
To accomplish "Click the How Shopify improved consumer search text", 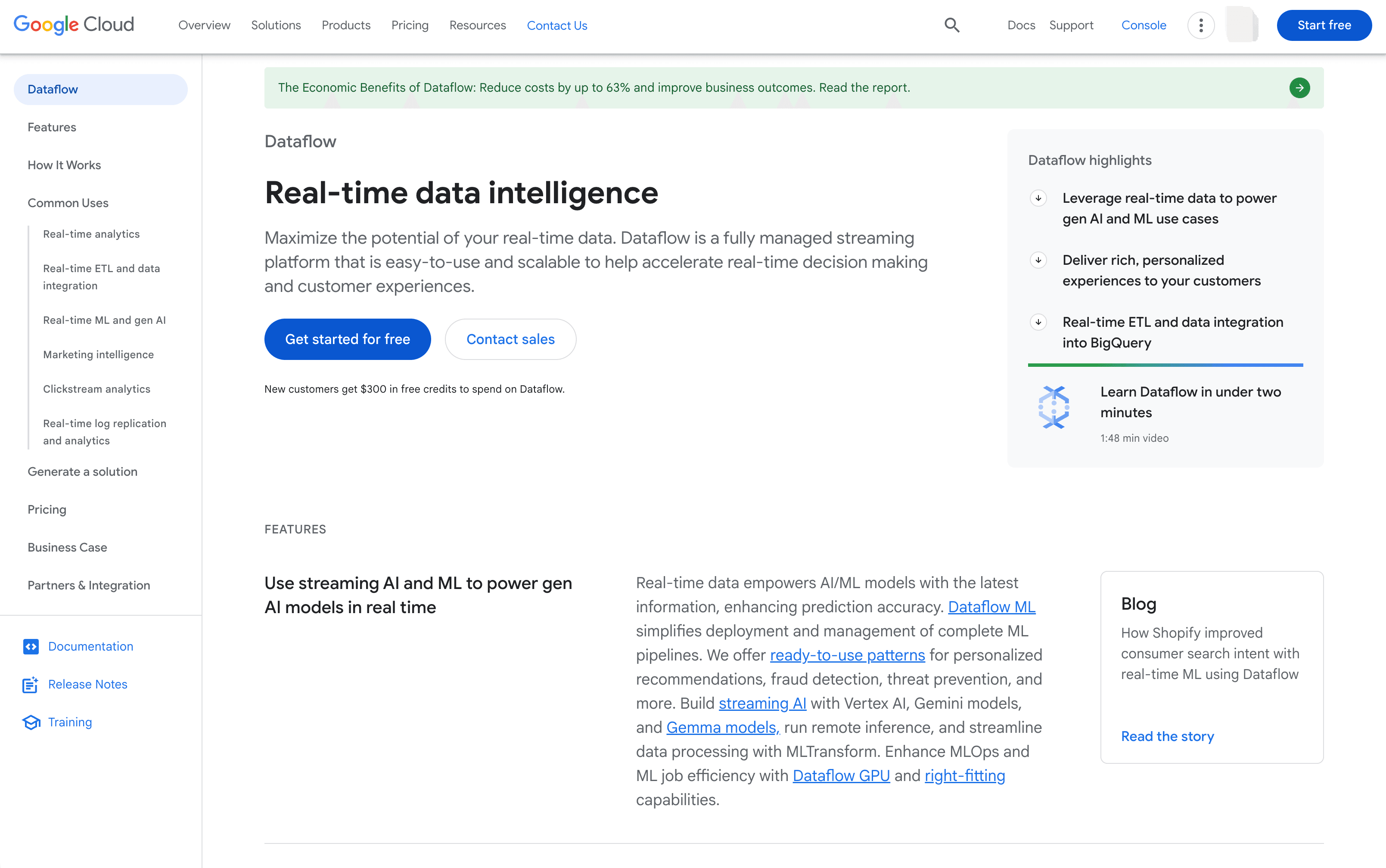I will 1210,653.
